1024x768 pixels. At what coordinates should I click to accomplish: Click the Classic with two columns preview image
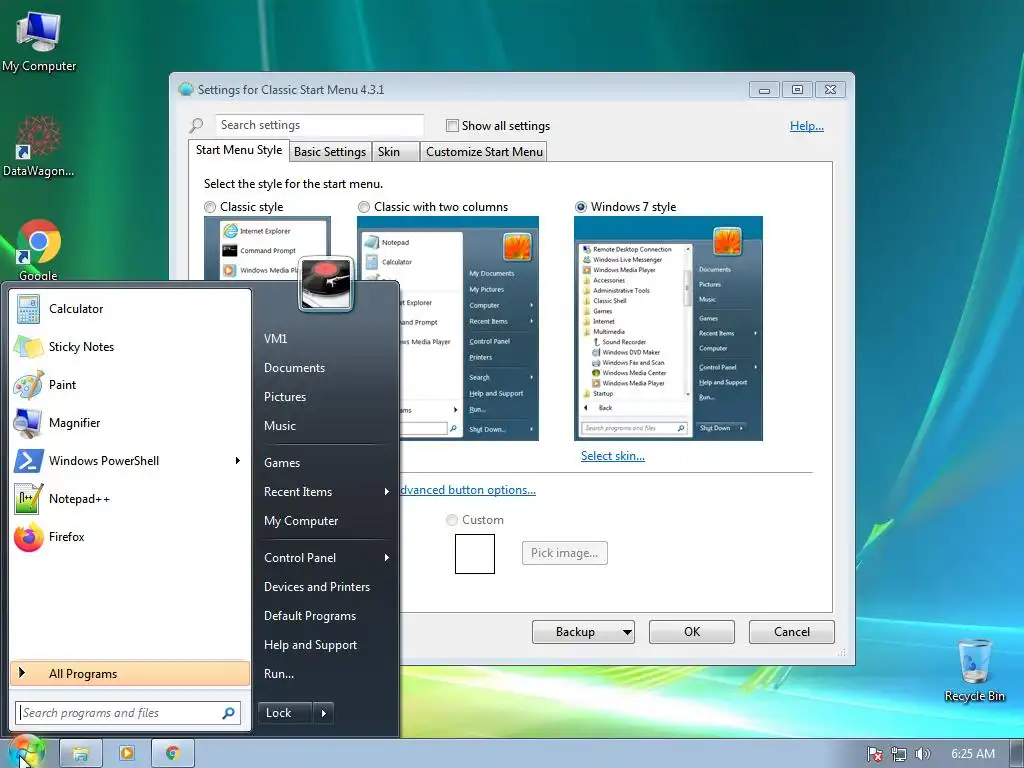click(448, 328)
